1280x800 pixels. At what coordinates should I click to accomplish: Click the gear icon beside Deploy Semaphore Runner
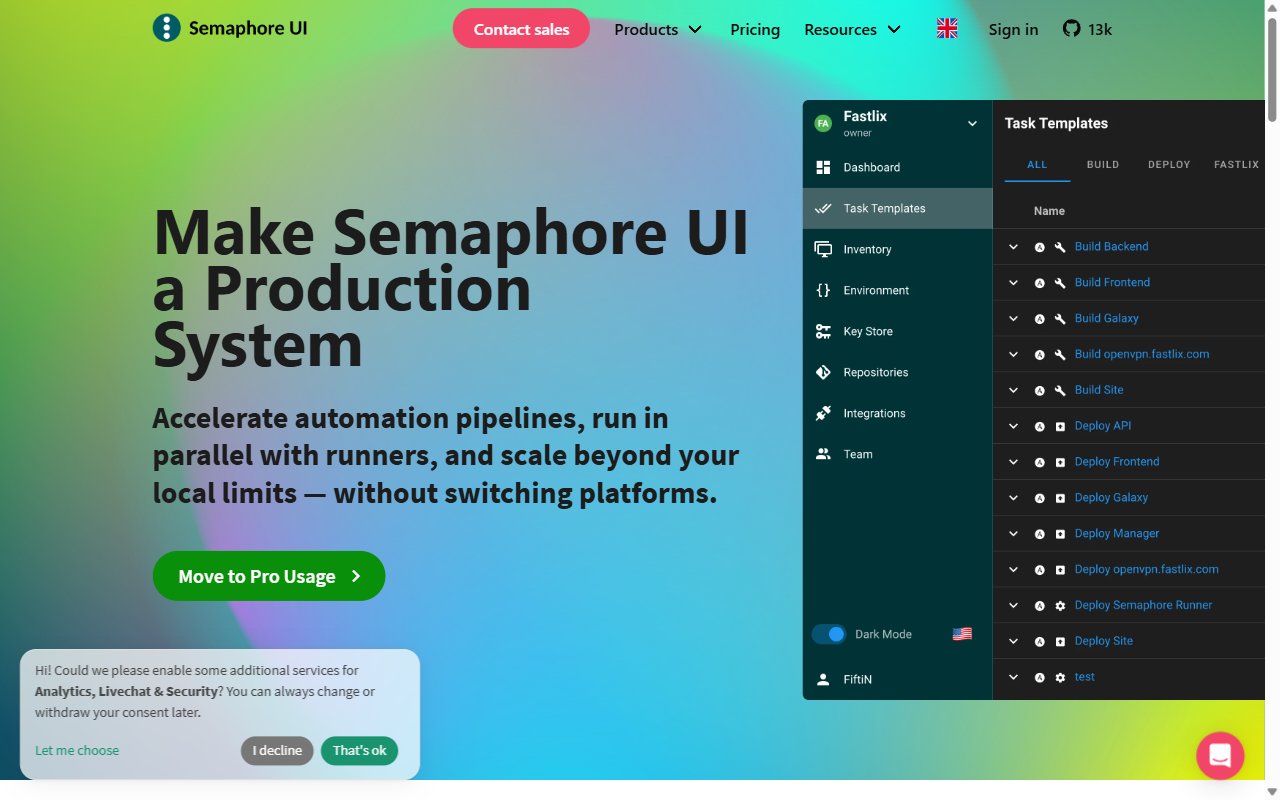[1060, 606]
